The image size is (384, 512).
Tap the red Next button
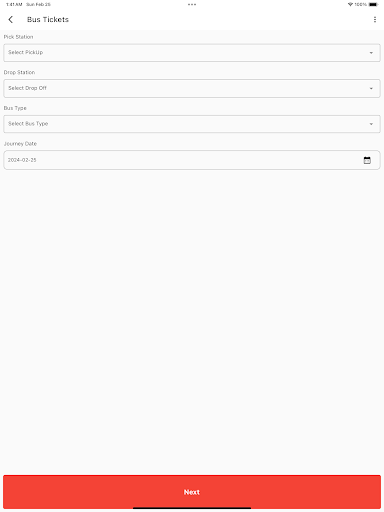pos(192,492)
